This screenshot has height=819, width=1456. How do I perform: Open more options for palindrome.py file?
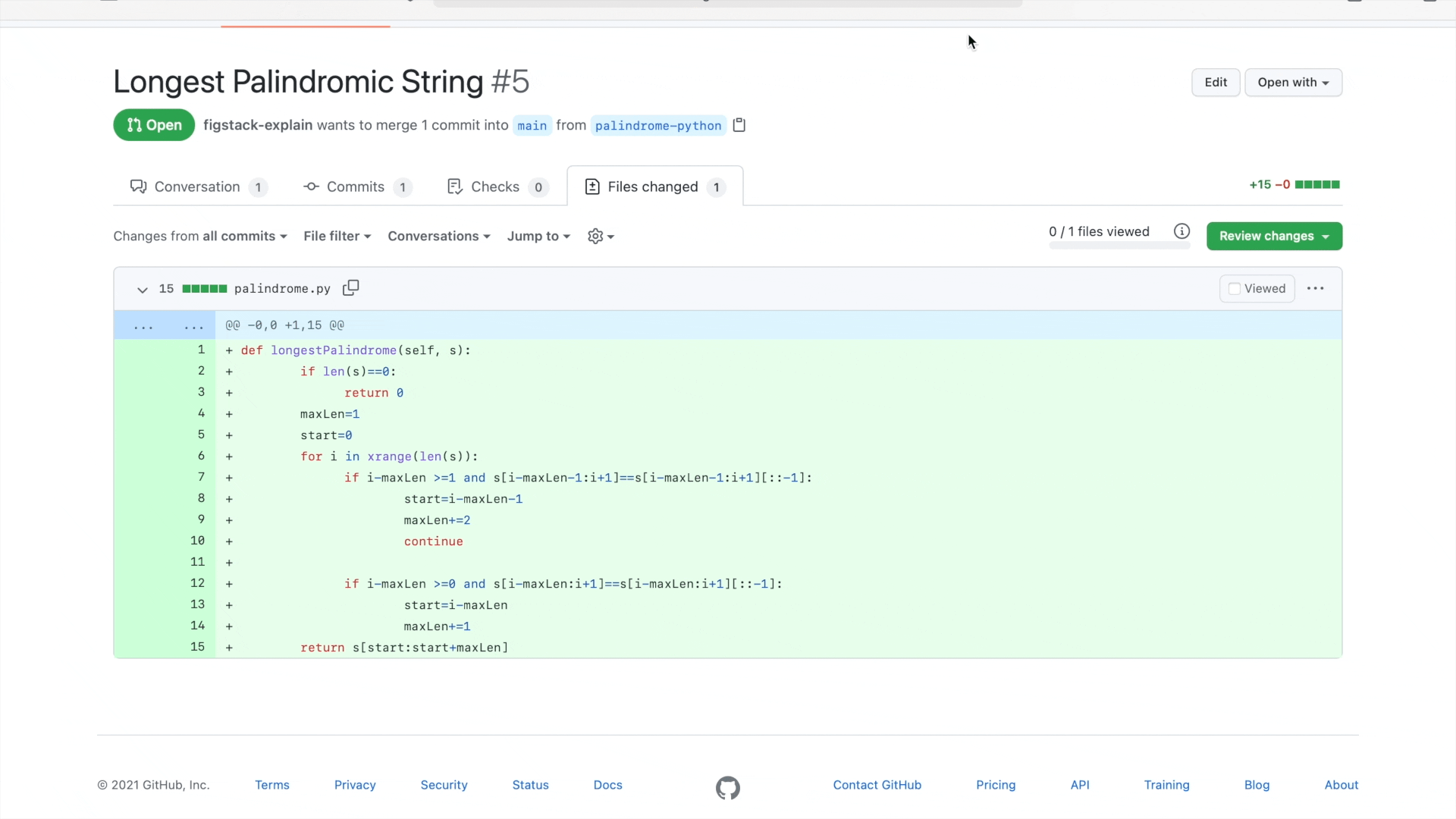1316,288
